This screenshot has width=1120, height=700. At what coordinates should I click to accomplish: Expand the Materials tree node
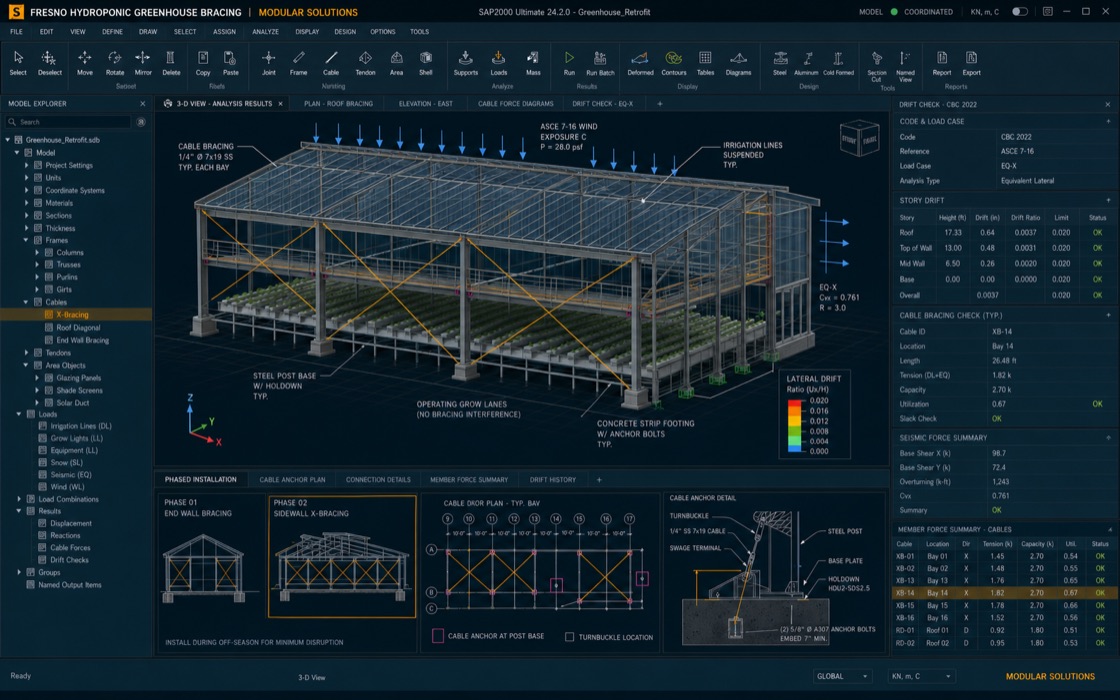point(27,203)
